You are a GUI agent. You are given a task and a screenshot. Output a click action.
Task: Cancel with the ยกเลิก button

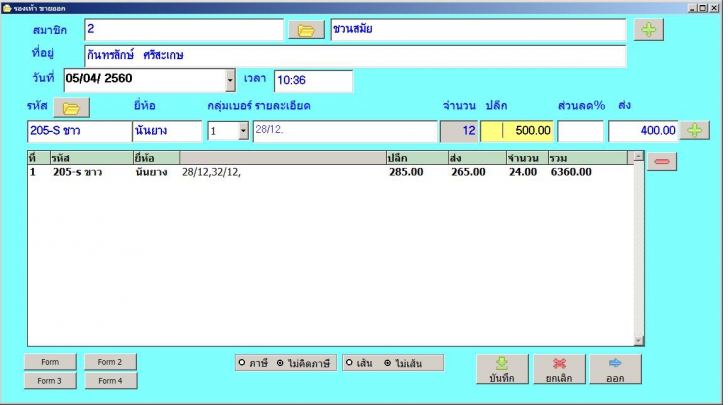tap(559, 369)
